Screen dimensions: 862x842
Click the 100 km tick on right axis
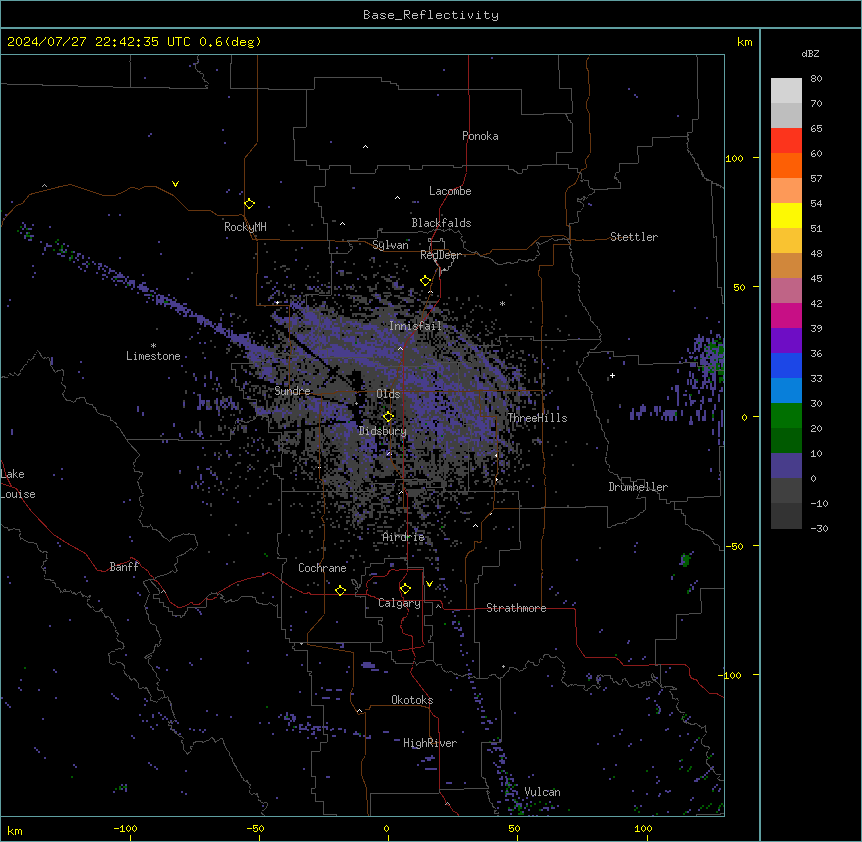[734, 158]
